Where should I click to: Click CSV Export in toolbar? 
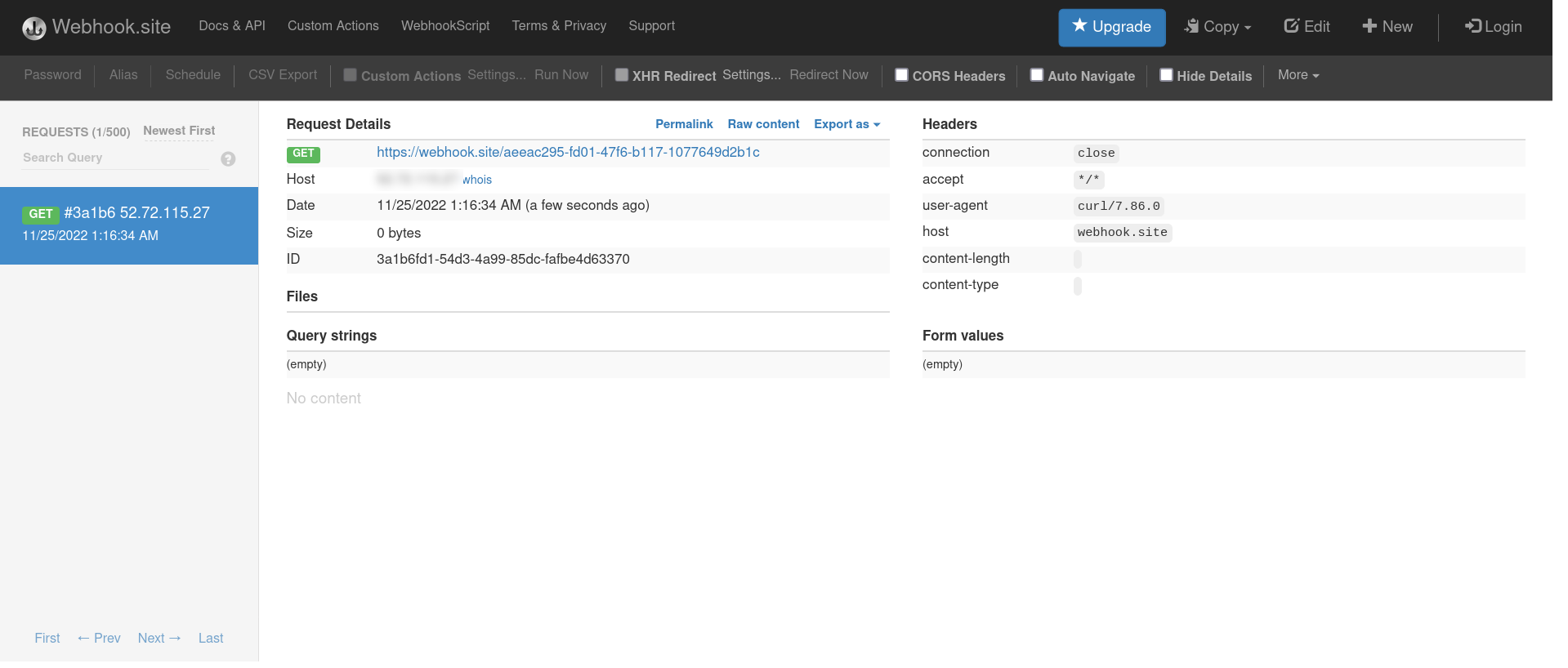pyautogui.click(x=283, y=75)
